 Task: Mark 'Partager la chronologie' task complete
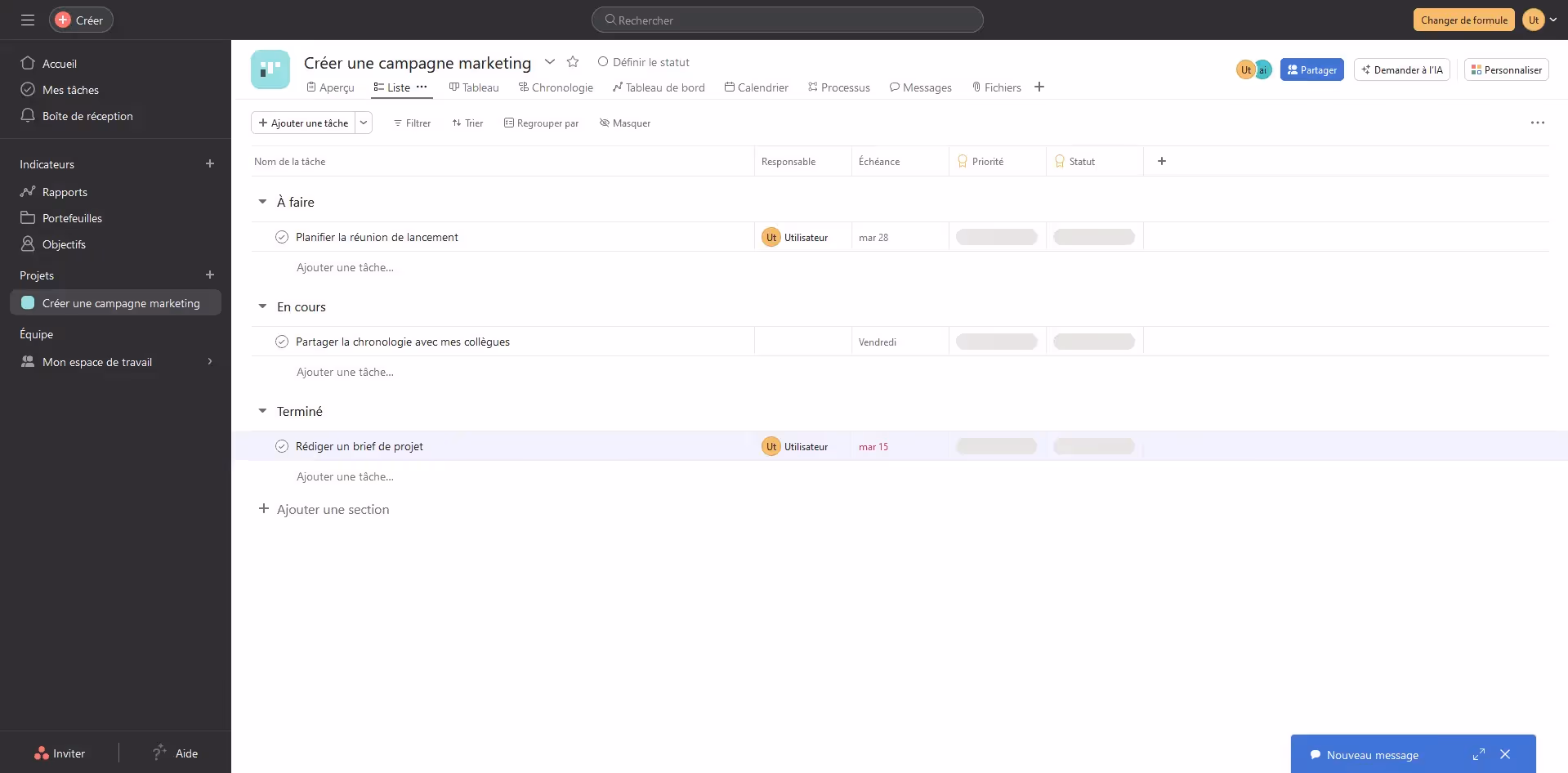pos(282,342)
